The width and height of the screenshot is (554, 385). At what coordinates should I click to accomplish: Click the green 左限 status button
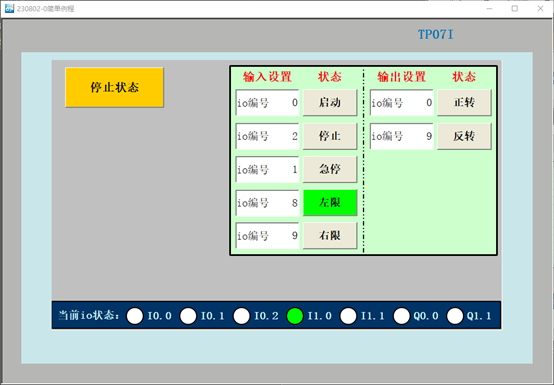click(330, 202)
